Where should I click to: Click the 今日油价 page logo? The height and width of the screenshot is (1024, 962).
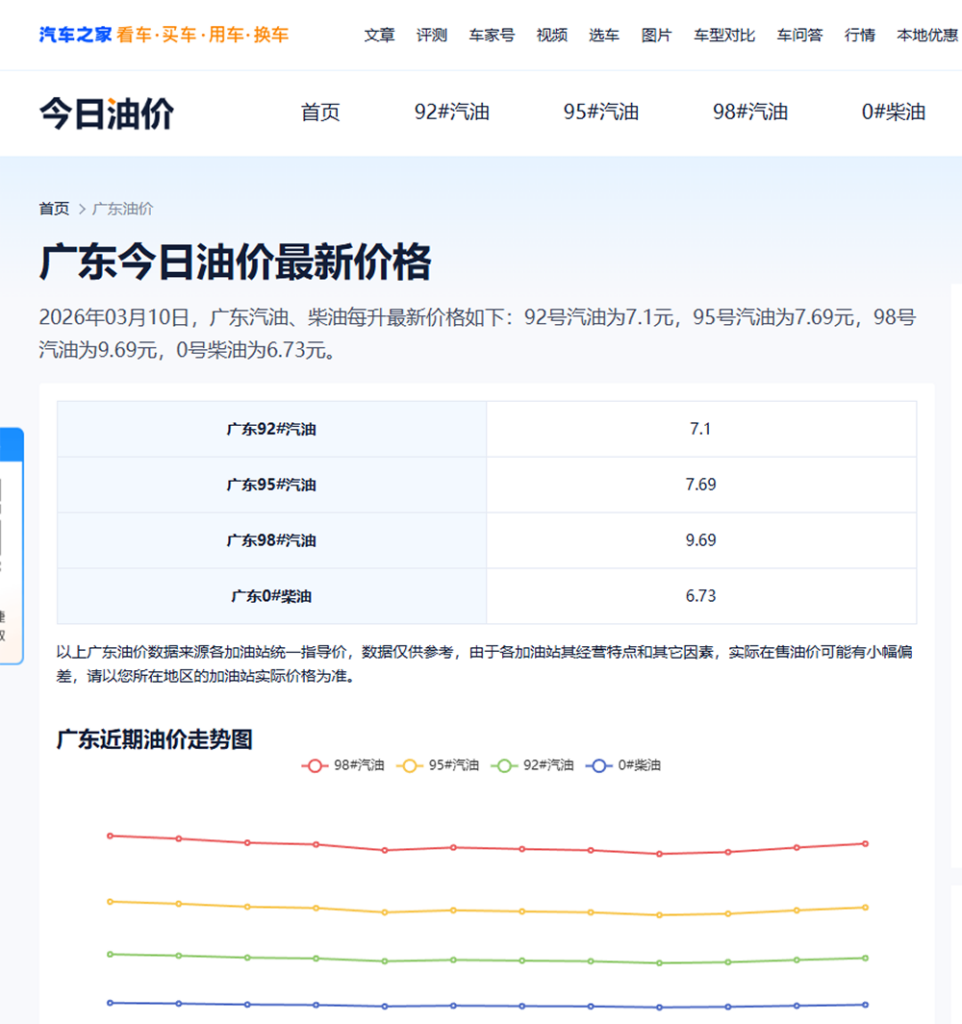pos(107,113)
